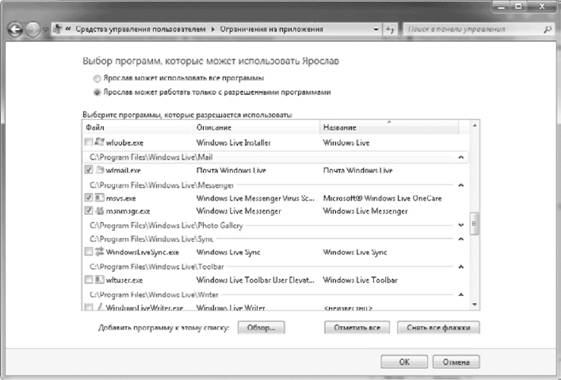
Task: Open the address bar history dropdown
Action: [376, 29]
